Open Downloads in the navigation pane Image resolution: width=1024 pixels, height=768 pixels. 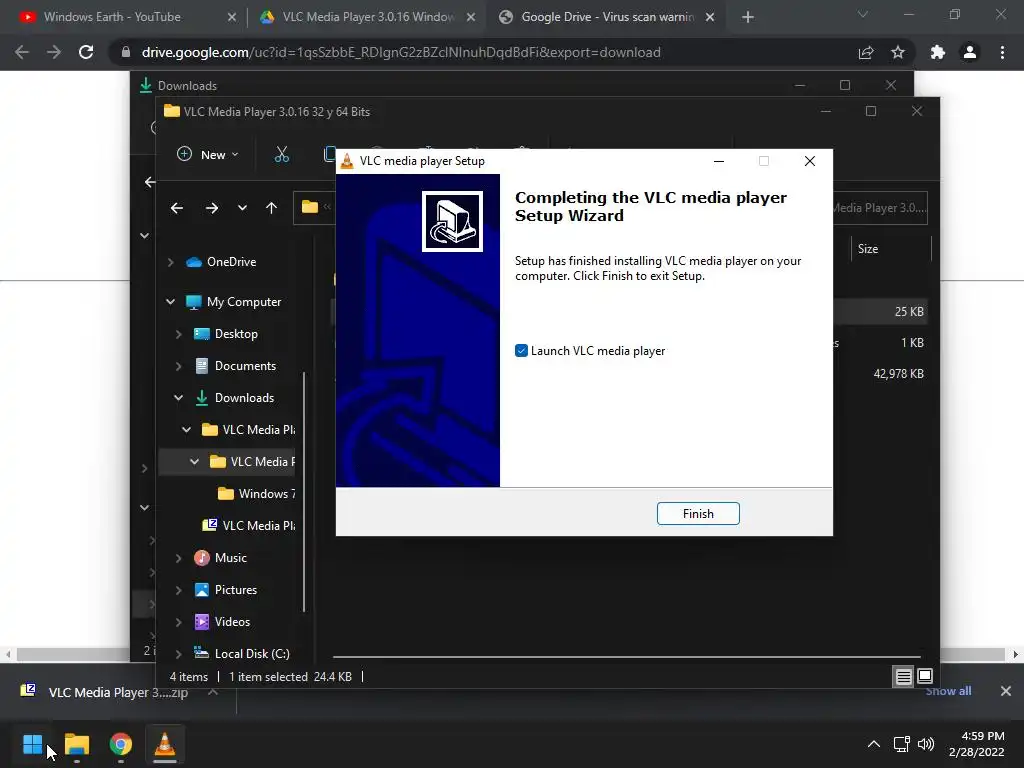[244, 398]
